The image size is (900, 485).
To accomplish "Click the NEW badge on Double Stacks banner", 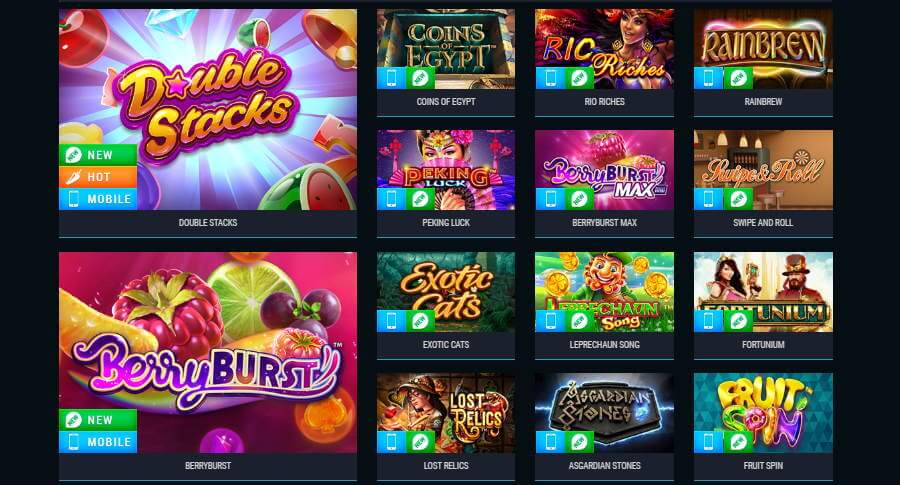I will 98,155.
